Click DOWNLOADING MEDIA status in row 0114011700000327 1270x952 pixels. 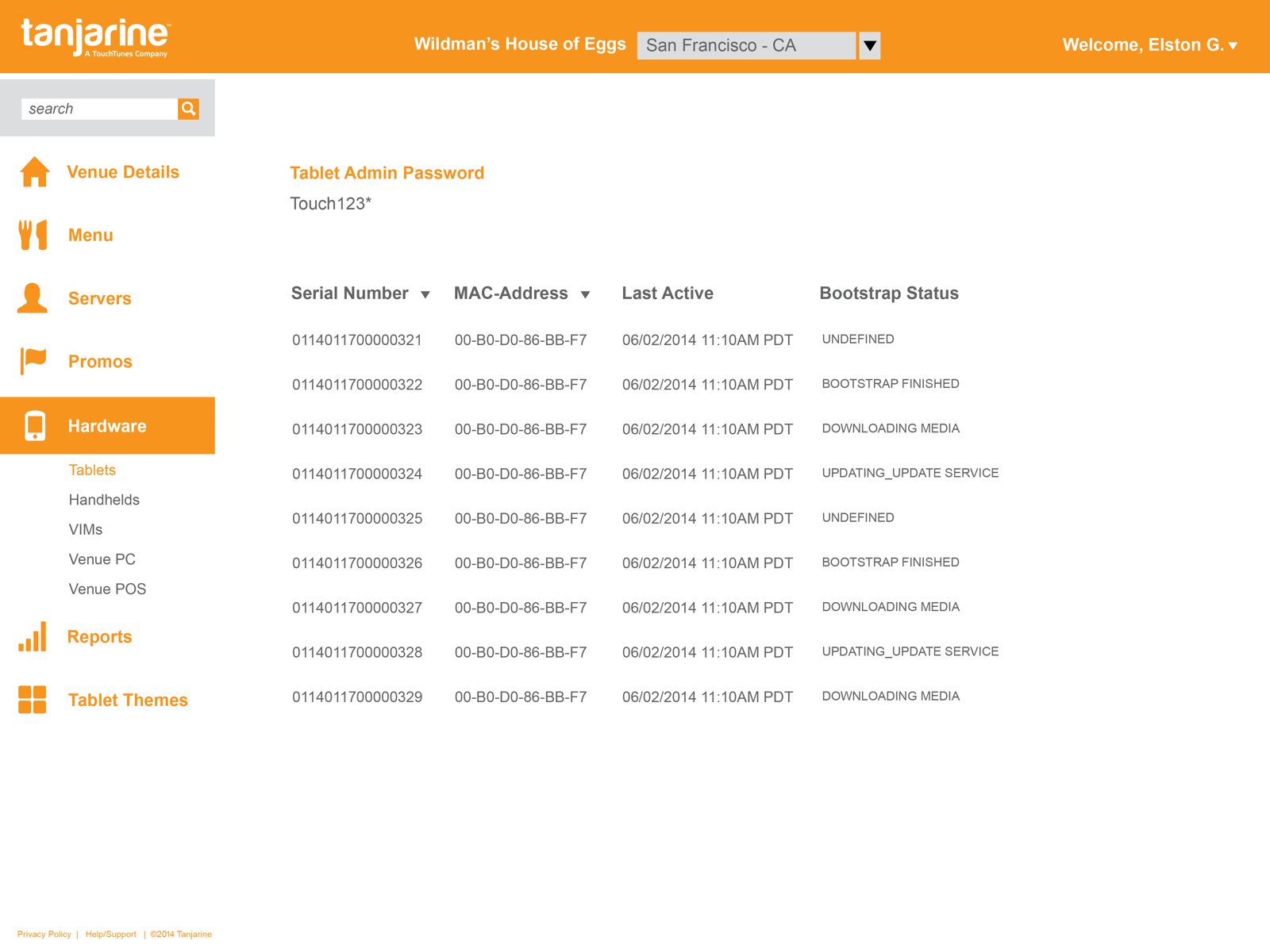[891, 607]
